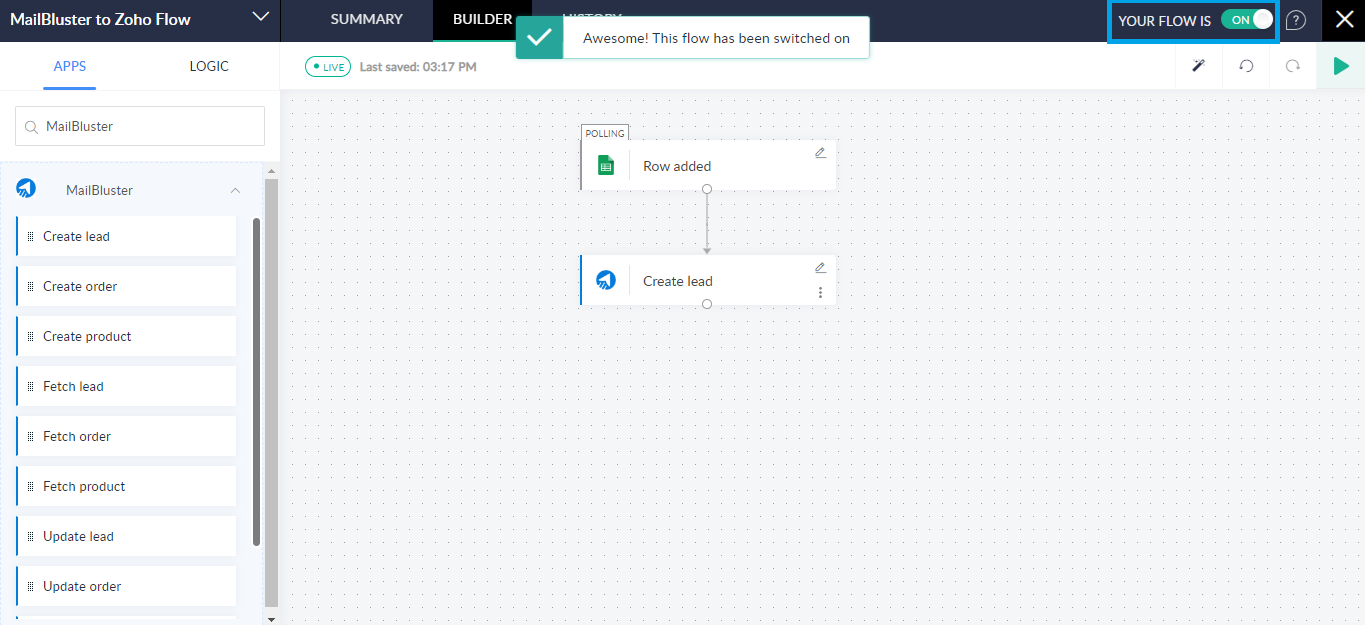The width and height of the screenshot is (1365, 625).
Task: Run the flow with the green play icon
Action: click(1343, 65)
